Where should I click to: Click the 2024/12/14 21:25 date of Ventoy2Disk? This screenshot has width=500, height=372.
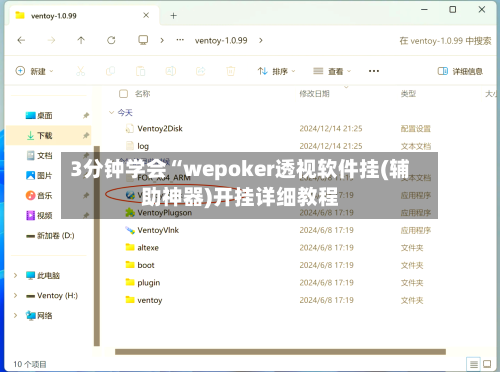(x=331, y=129)
